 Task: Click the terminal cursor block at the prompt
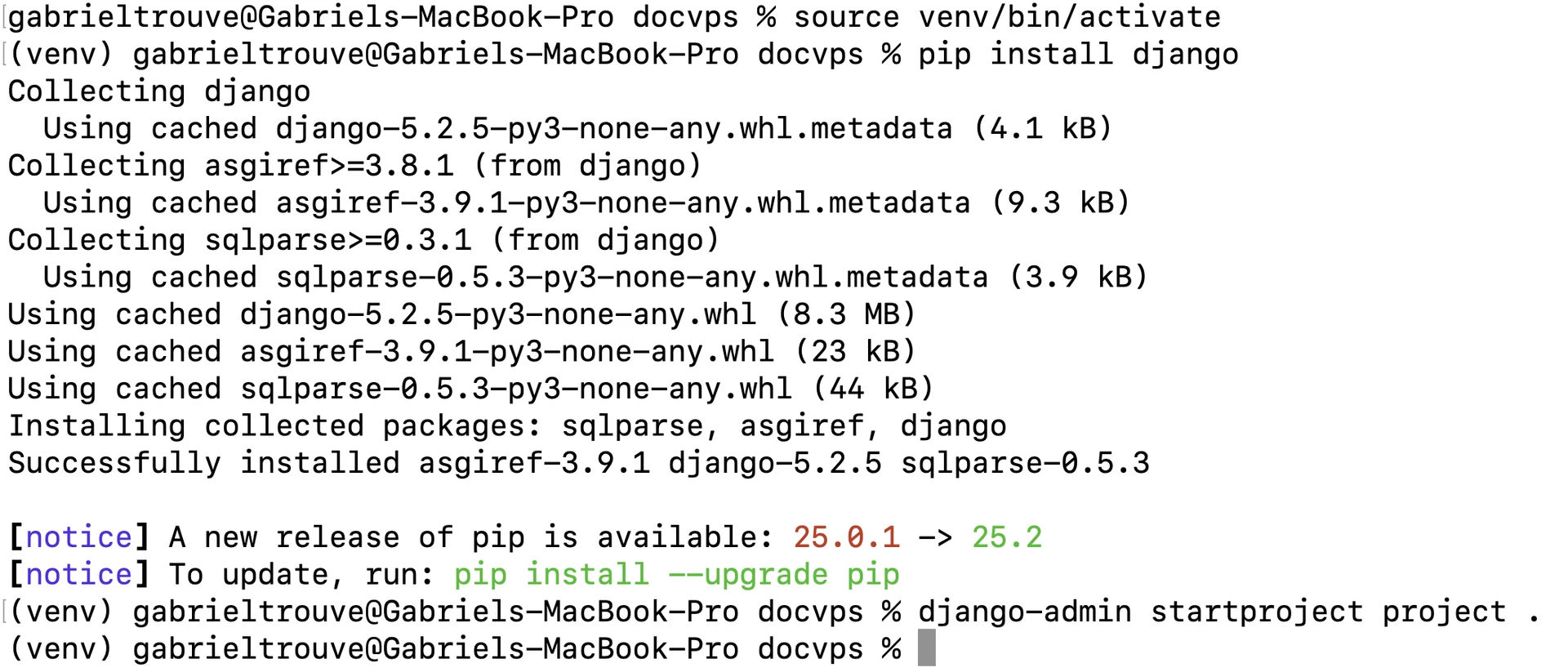pos(926,648)
